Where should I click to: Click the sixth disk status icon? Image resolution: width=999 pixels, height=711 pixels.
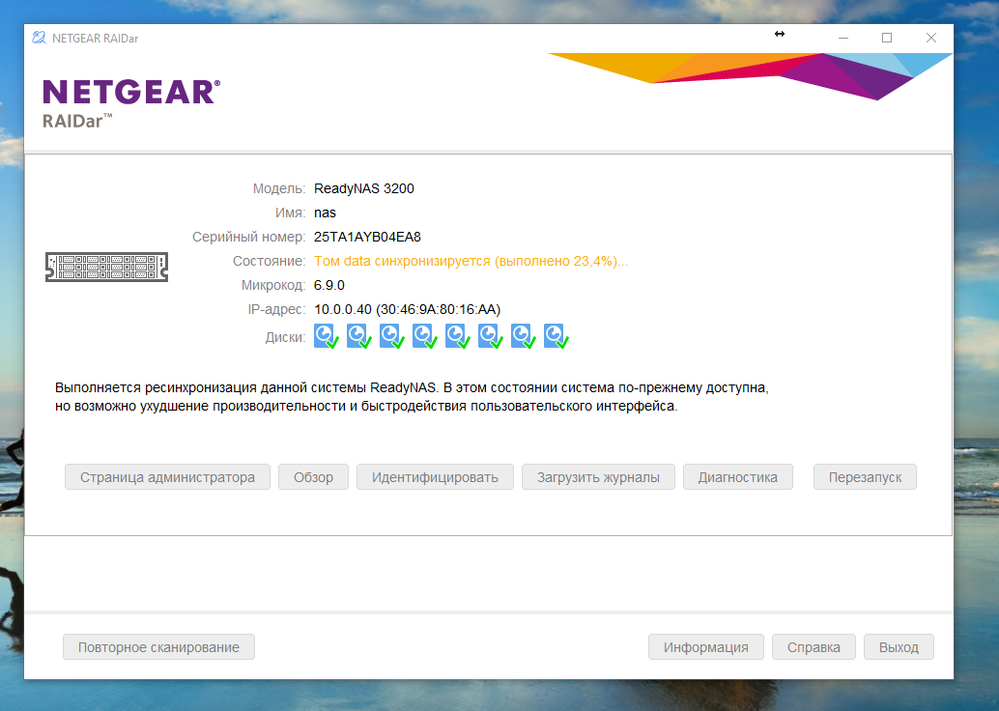pyautogui.click(x=491, y=336)
